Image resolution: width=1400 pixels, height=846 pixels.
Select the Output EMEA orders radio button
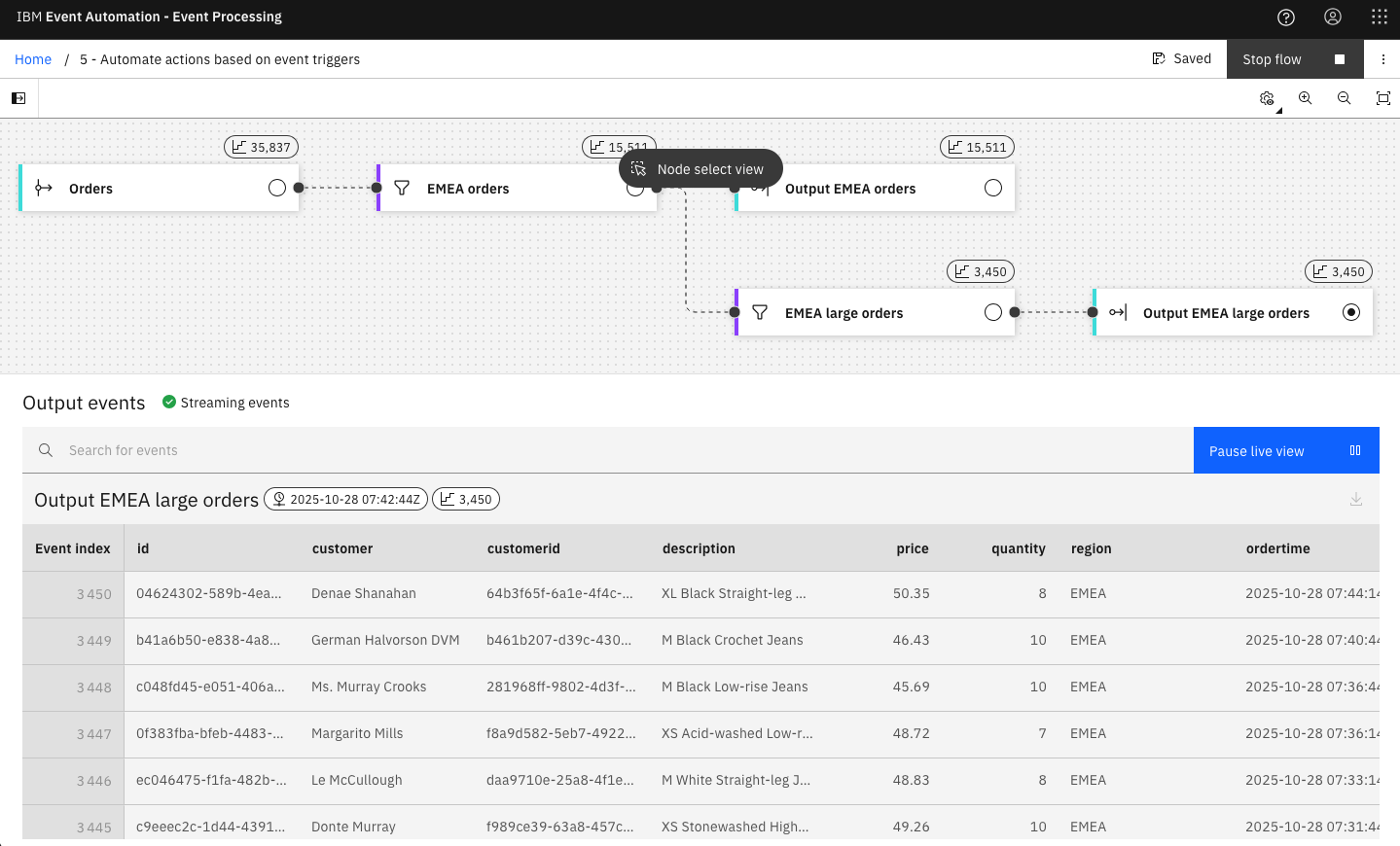coord(992,188)
